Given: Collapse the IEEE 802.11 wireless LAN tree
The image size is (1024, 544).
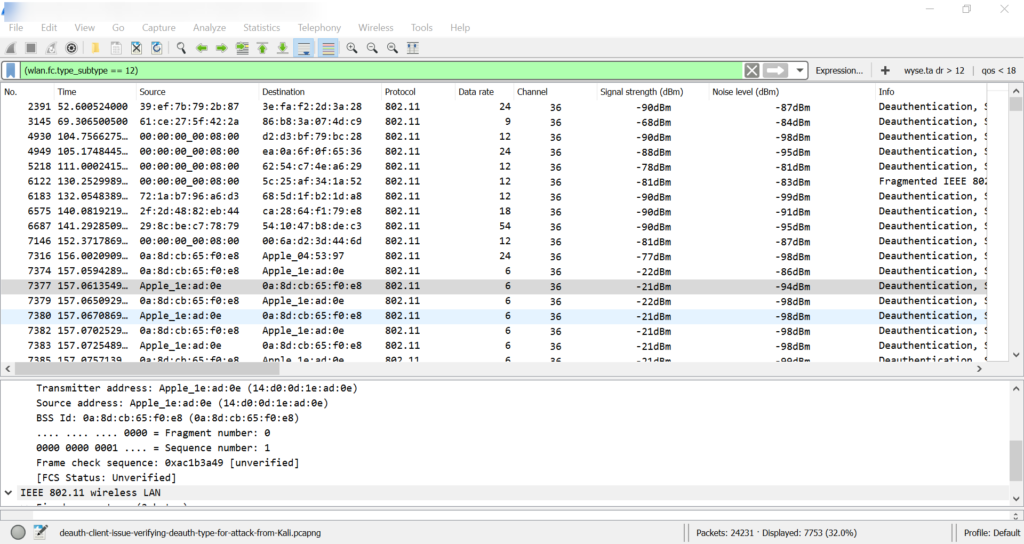Looking at the screenshot, I should (10, 493).
